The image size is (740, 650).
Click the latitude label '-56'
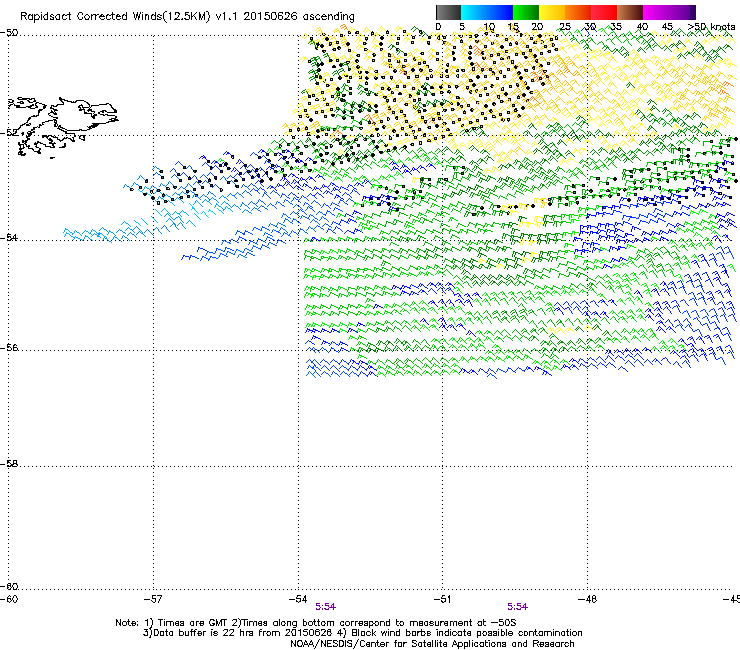point(9,347)
